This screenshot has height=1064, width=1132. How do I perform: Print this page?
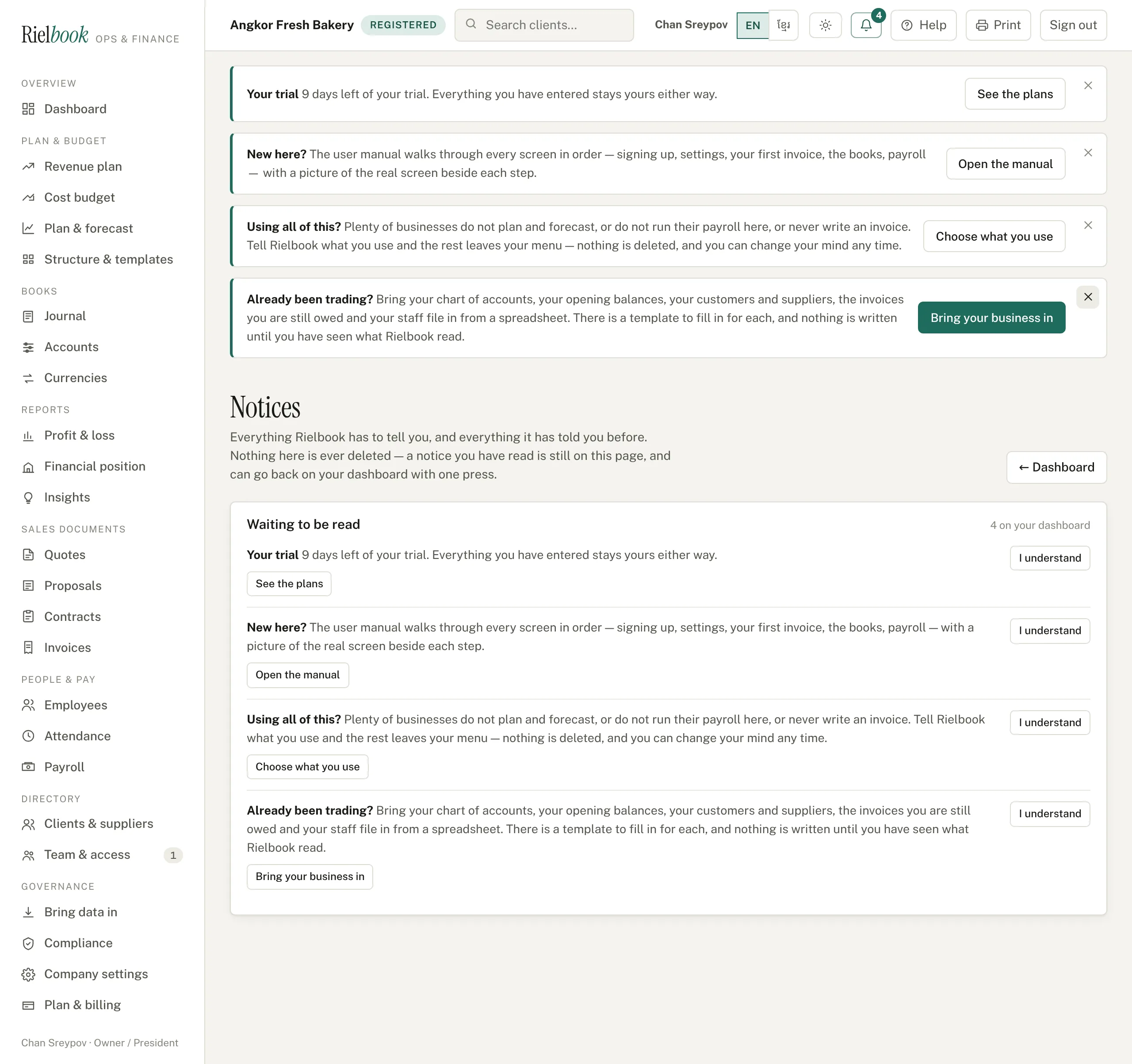pyautogui.click(x=998, y=25)
